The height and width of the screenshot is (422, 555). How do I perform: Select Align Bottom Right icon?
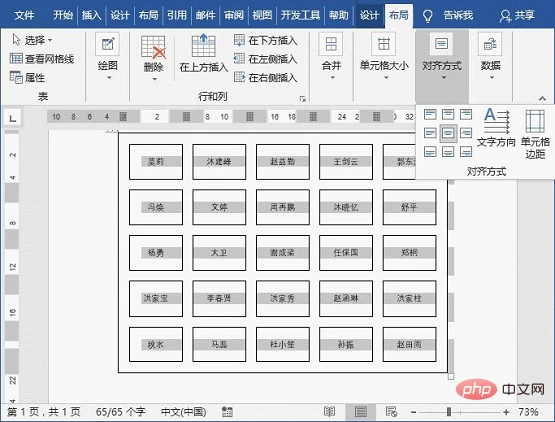coord(466,152)
